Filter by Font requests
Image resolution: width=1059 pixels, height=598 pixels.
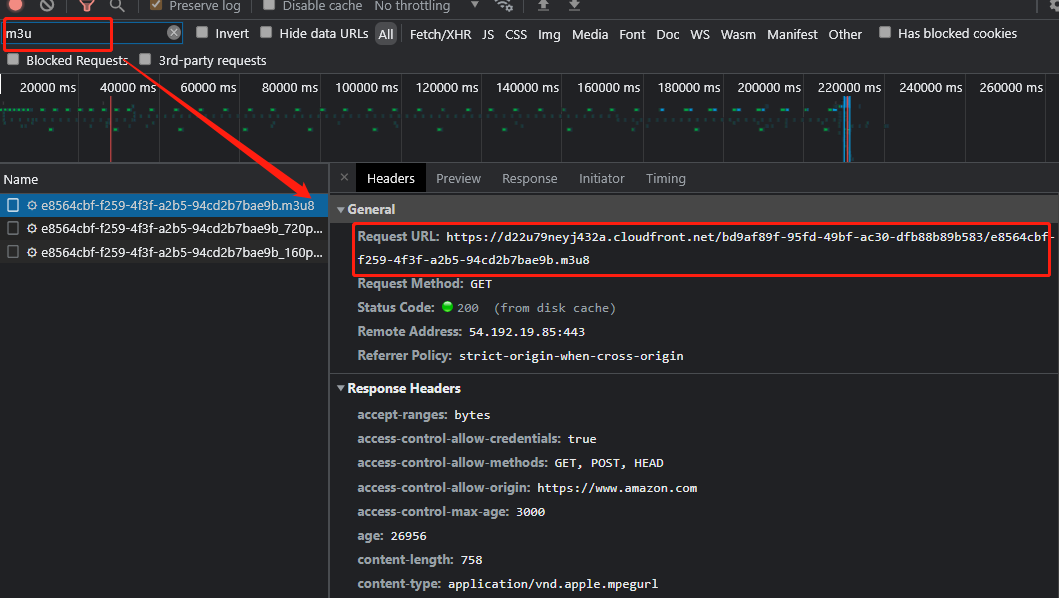coord(632,34)
